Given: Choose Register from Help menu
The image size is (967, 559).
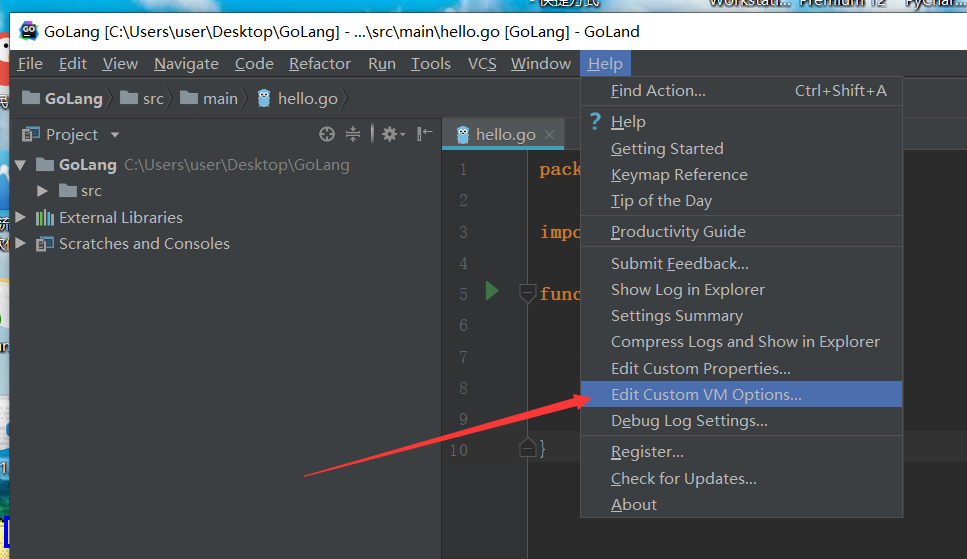Looking at the screenshot, I should click(x=741, y=452).
